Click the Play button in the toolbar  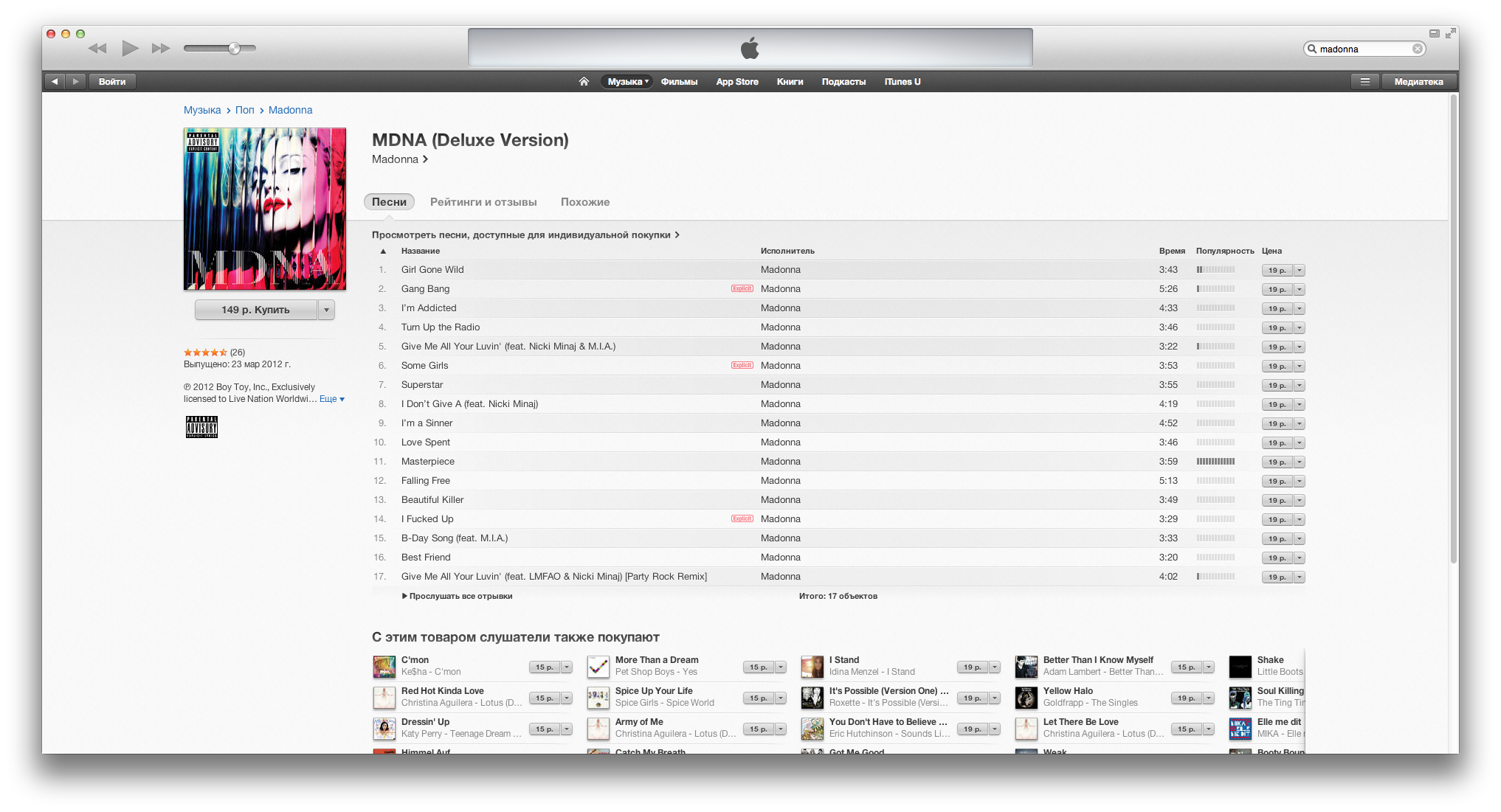[x=130, y=49]
